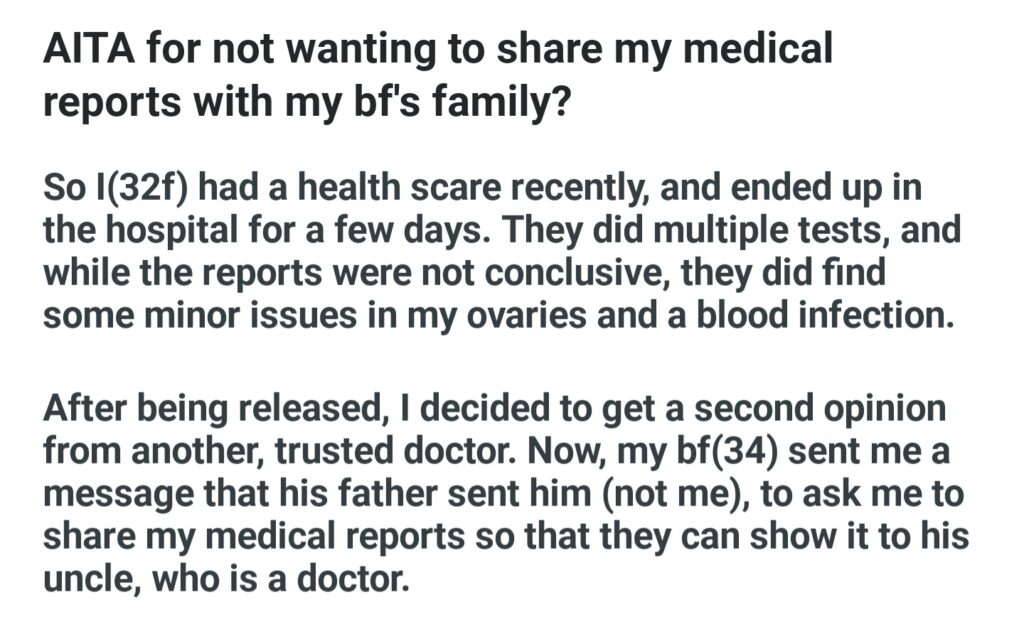Click the word "share" in the second paragraph

(91, 538)
